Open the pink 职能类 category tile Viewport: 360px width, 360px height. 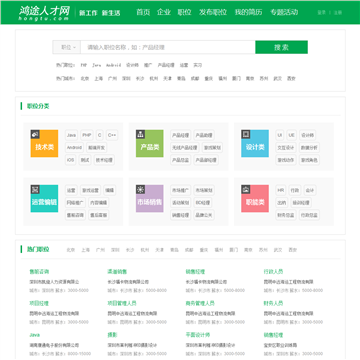[x=255, y=199]
